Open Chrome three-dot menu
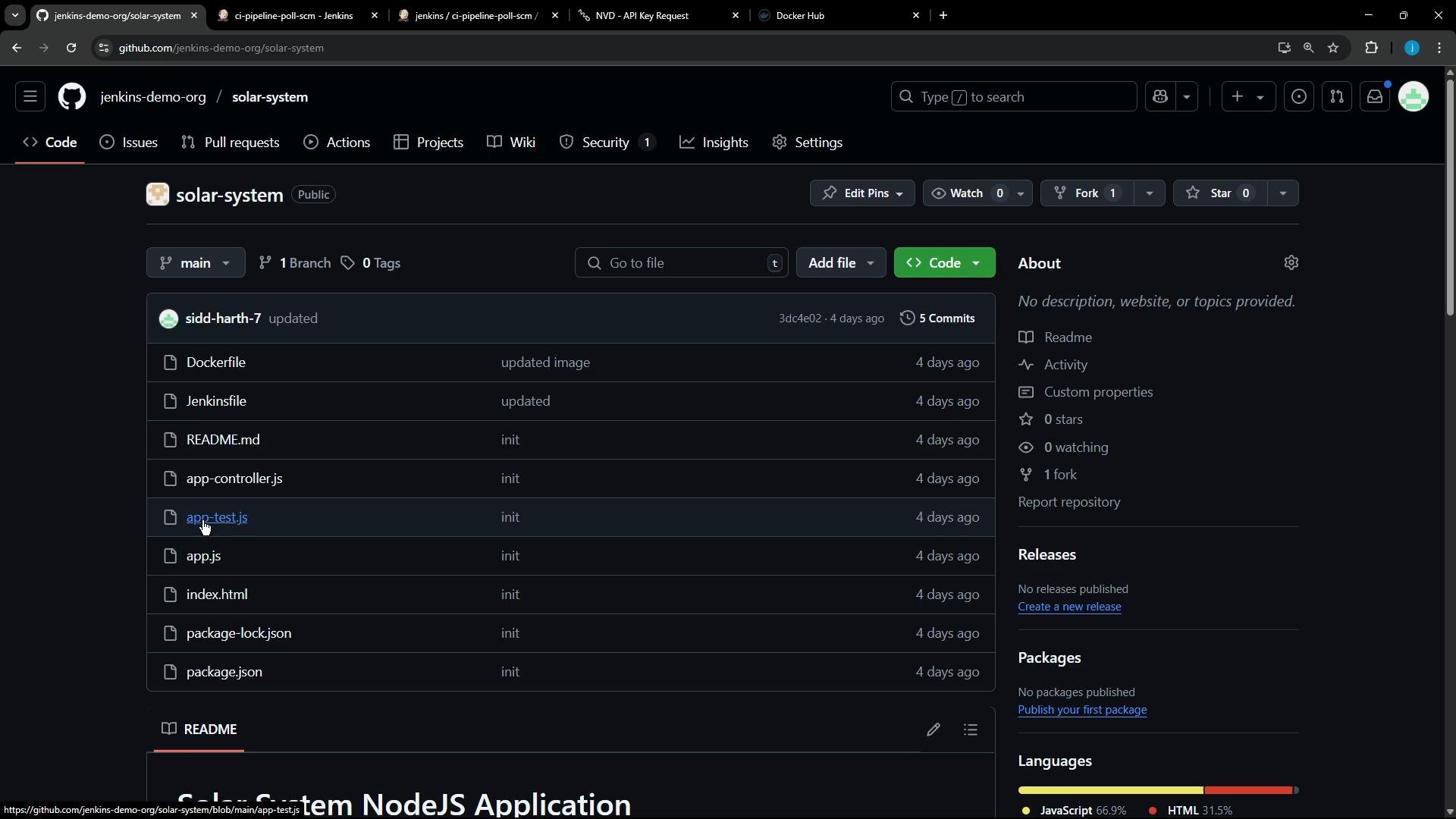1456x819 pixels. click(1439, 48)
